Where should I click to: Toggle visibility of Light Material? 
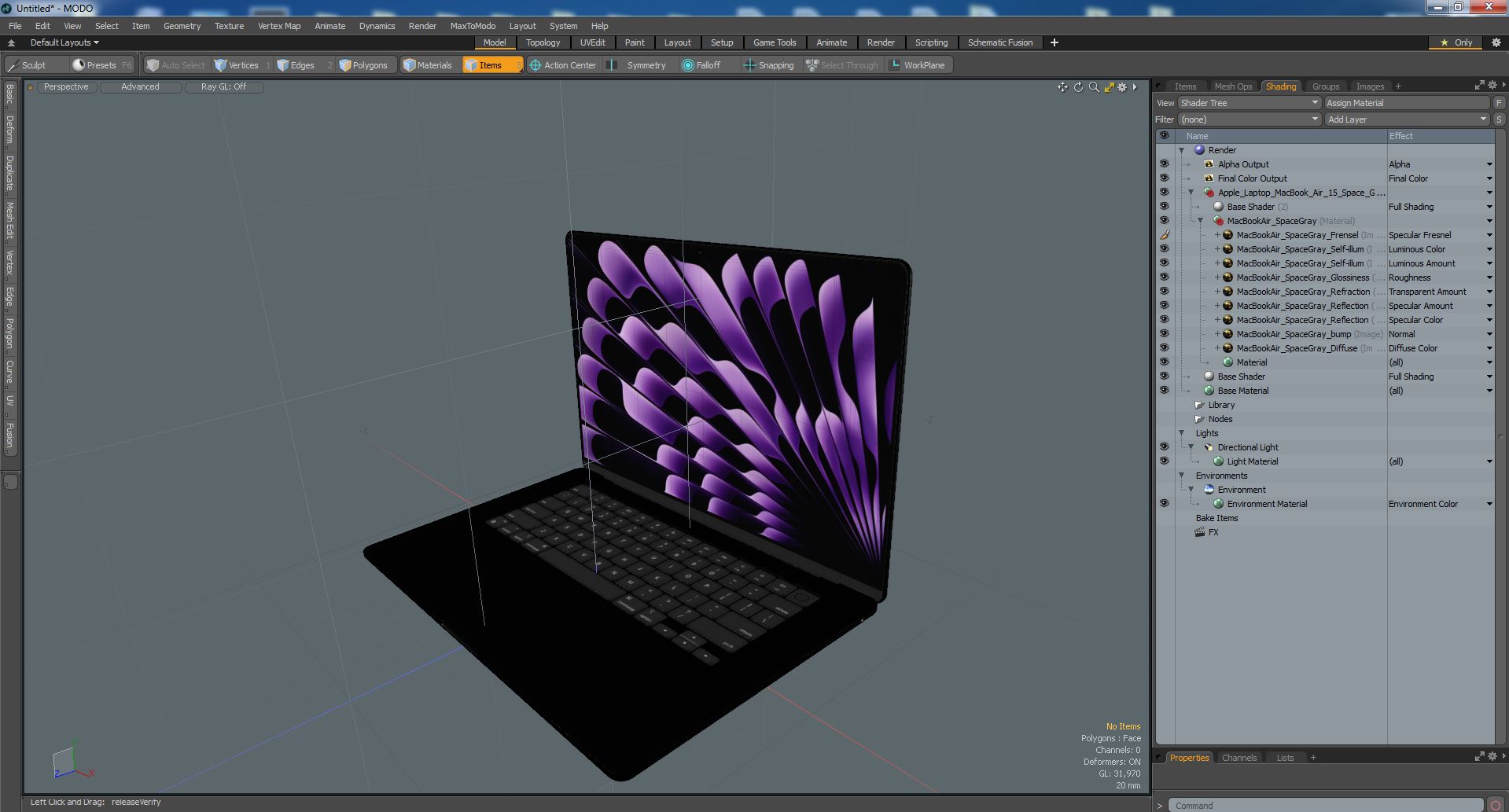(1164, 461)
